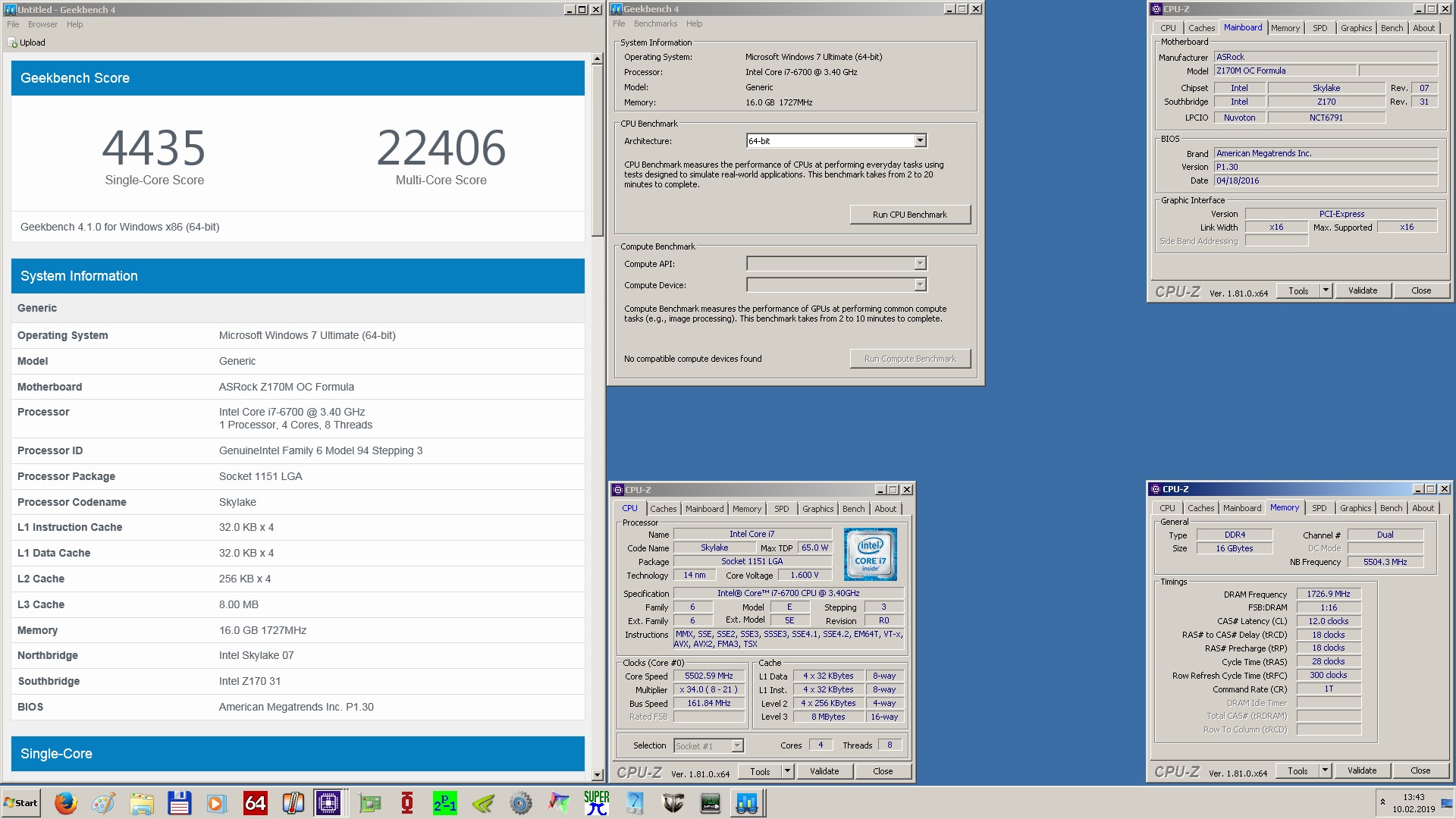Open the black shield-logo taskbar icon

coord(673,803)
